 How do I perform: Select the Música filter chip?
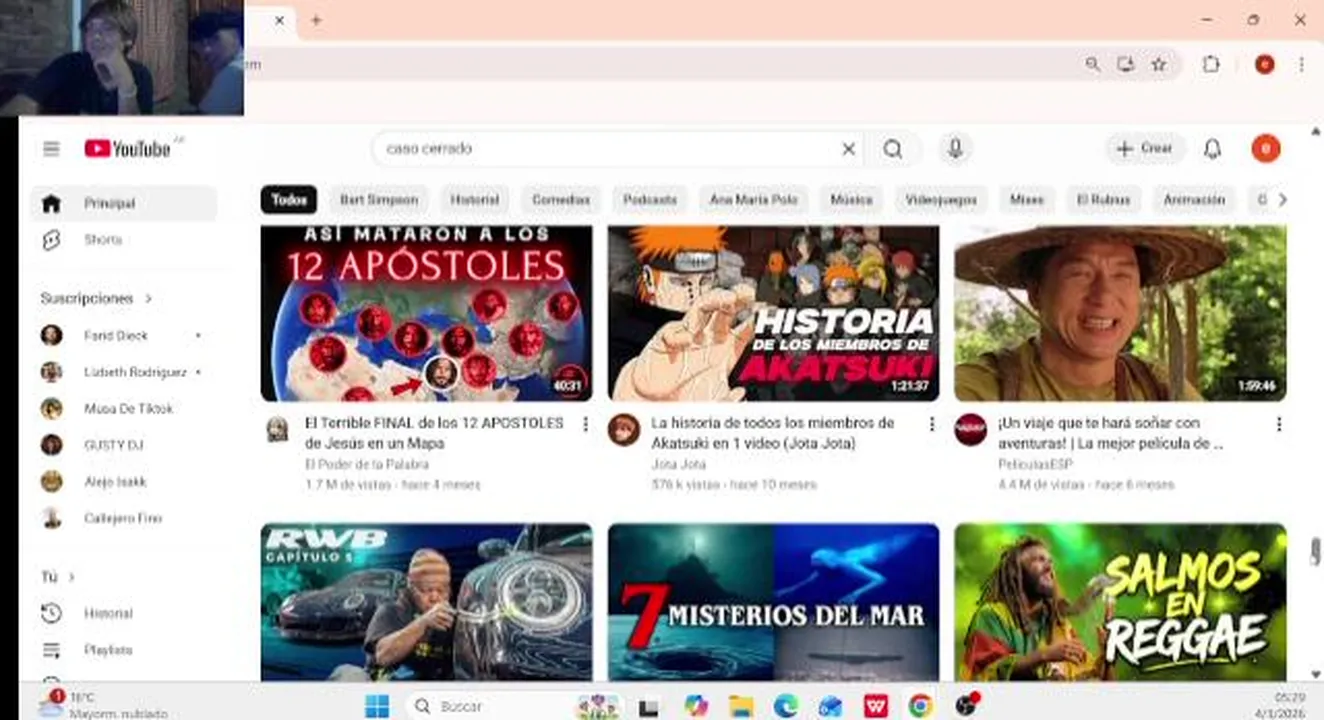pyautogui.click(x=851, y=199)
